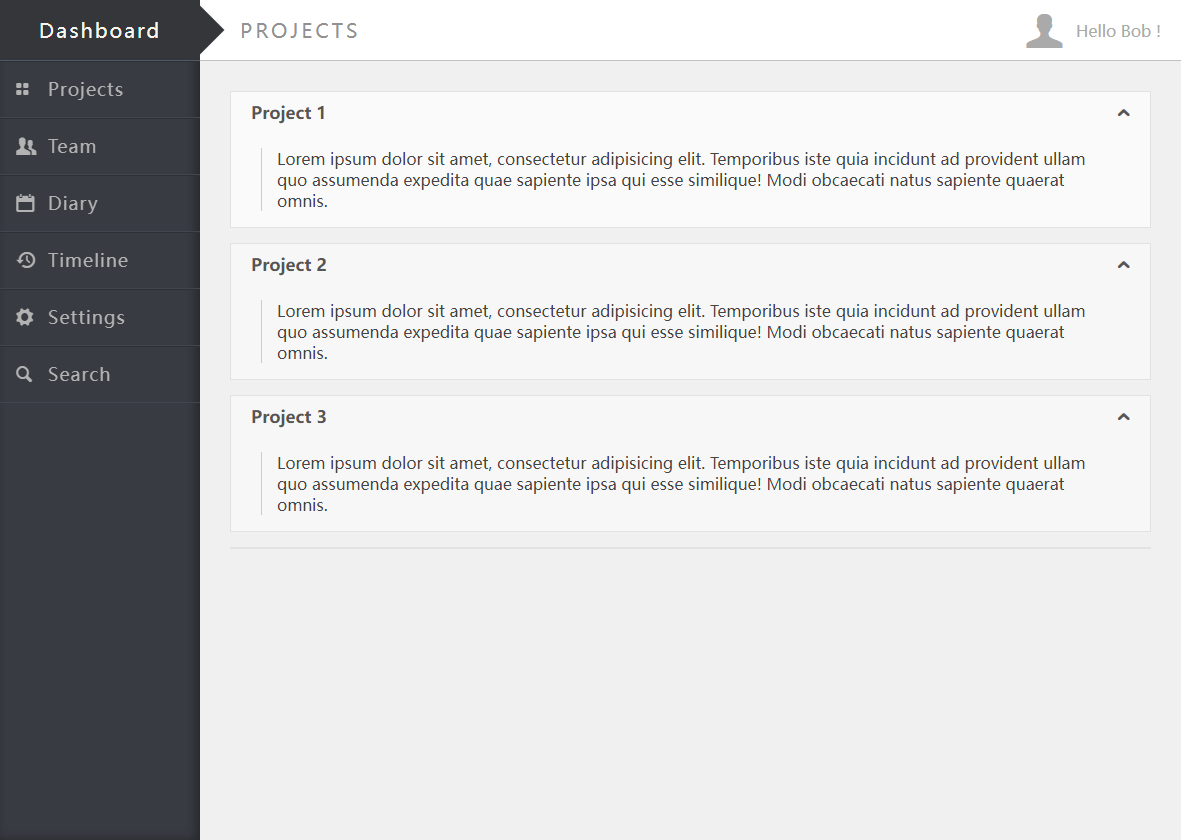Go to the Diary section

coord(100,203)
